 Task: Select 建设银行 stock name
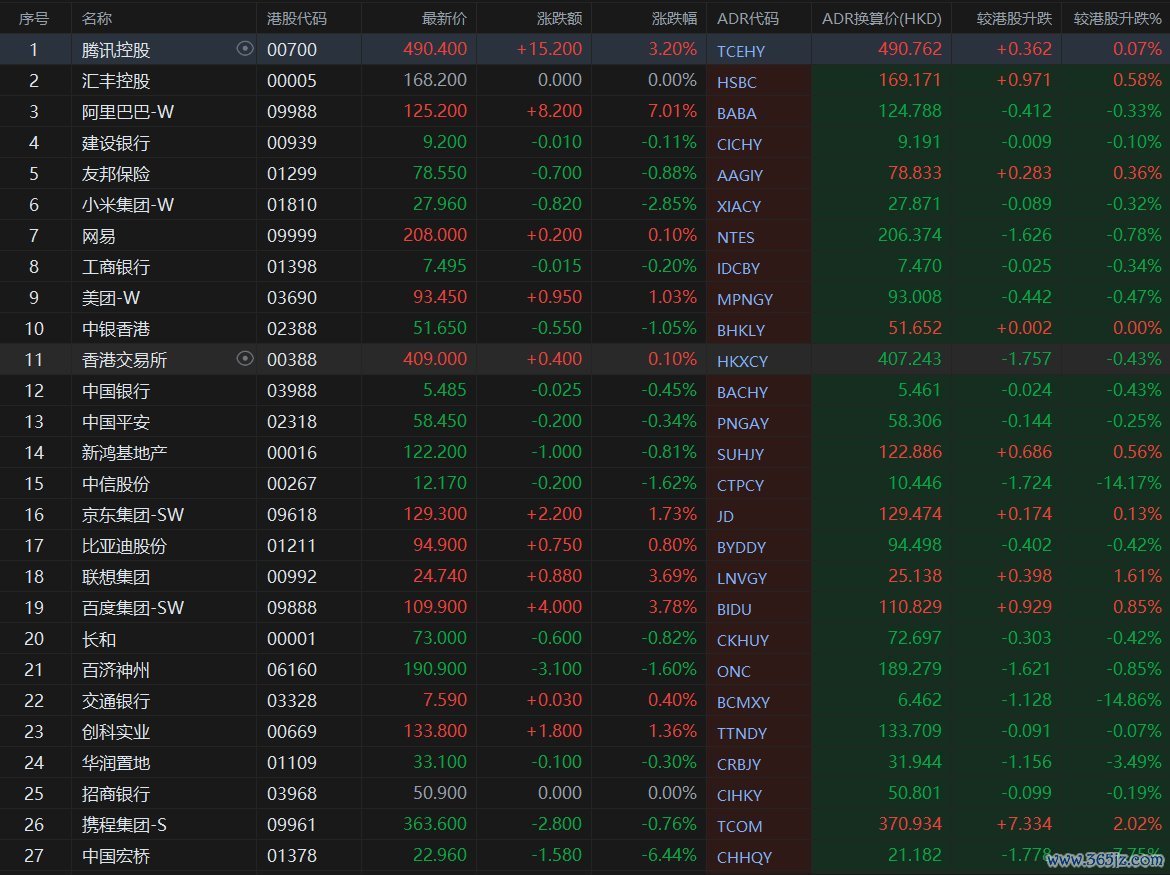(x=116, y=142)
